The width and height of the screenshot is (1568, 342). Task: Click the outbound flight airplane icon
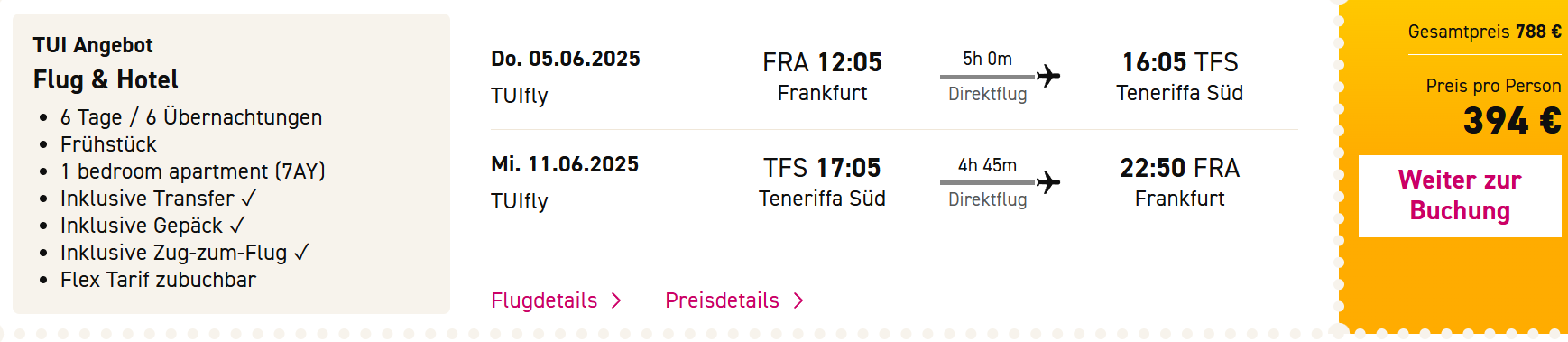tap(1047, 76)
